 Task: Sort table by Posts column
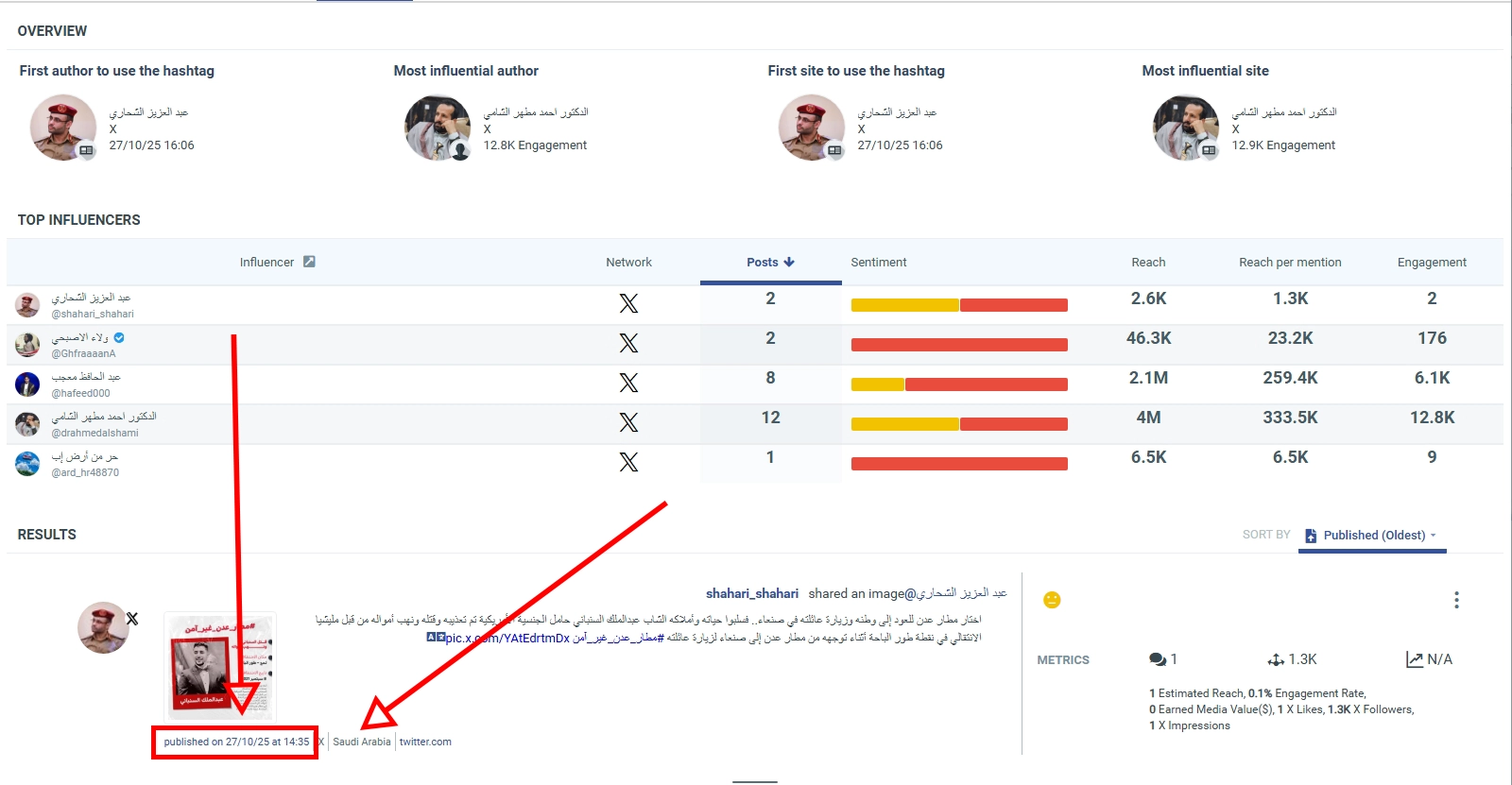tap(770, 263)
